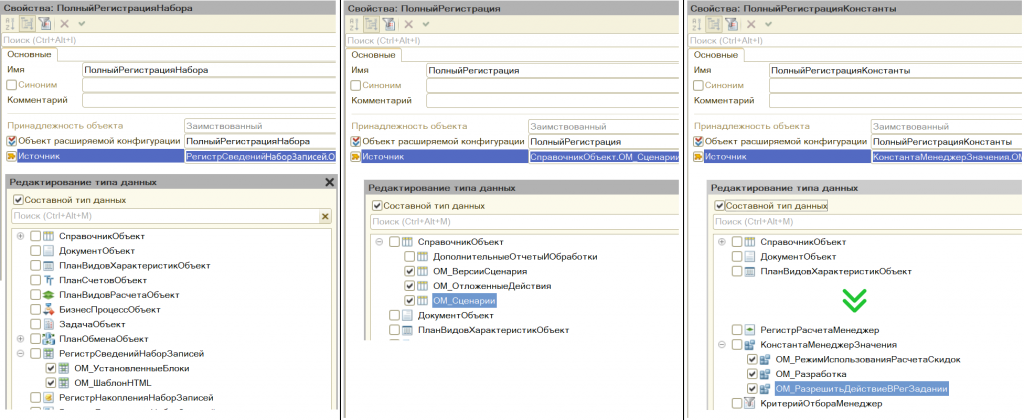1024x420 pixels.
Task: Click ПланВидовРасчетаОбъект type icon in tree
Action: [50, 295]
